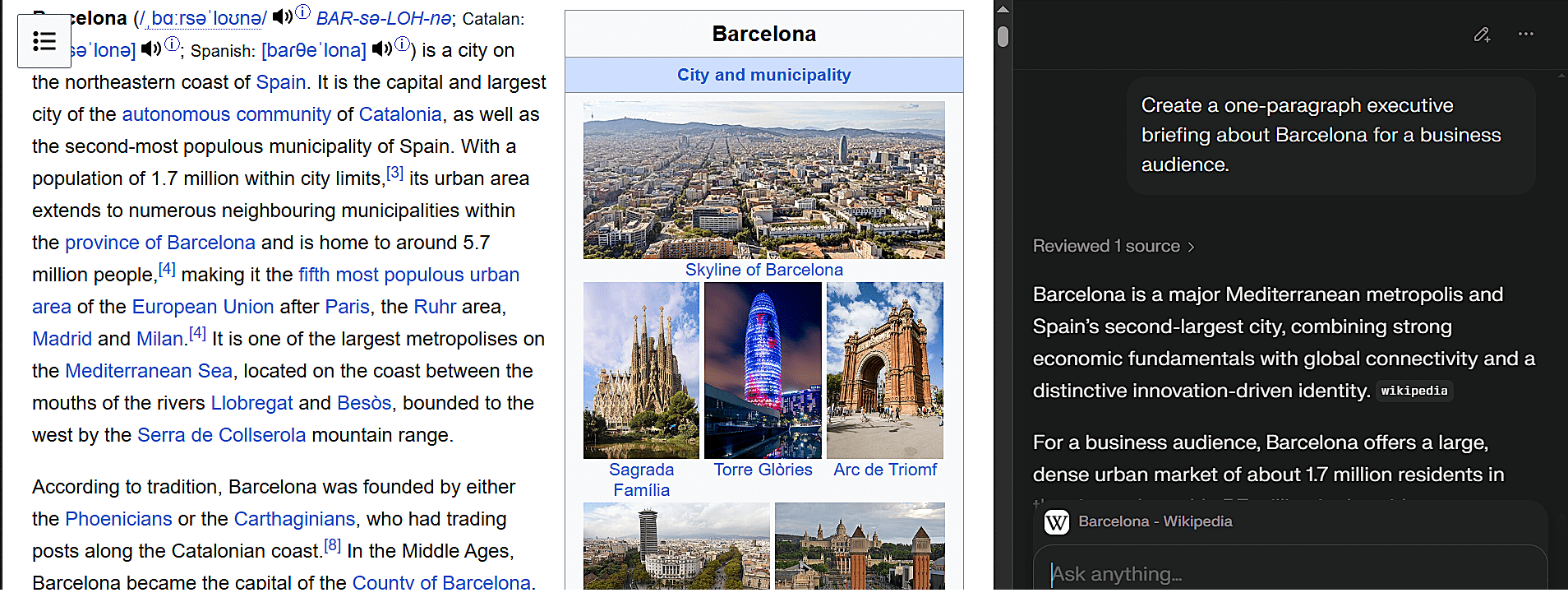Screen dimensions: 1568x602
Task: Click footnote reference [3]
Action: [395, 173]
